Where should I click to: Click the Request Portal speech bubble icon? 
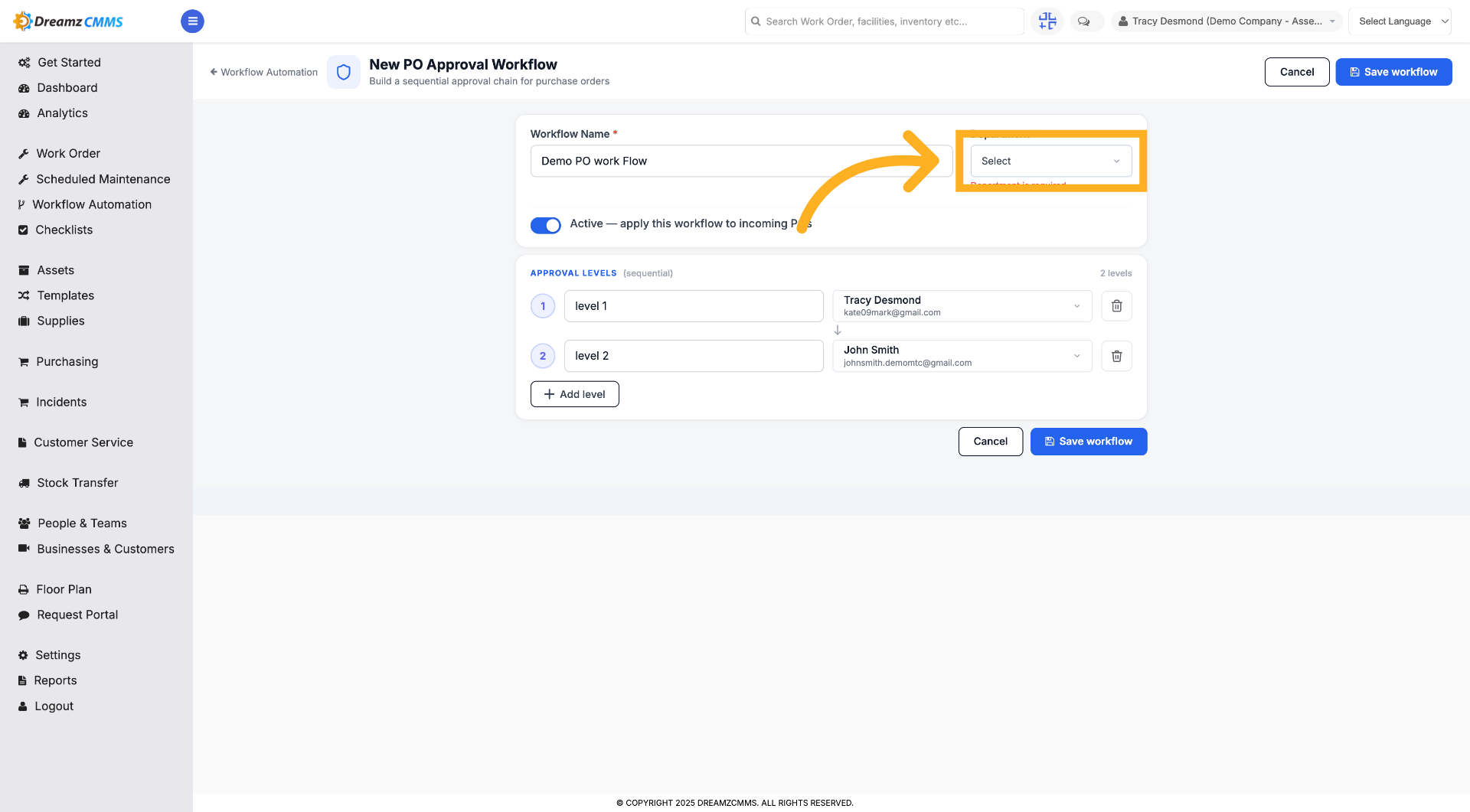(24, 615)
